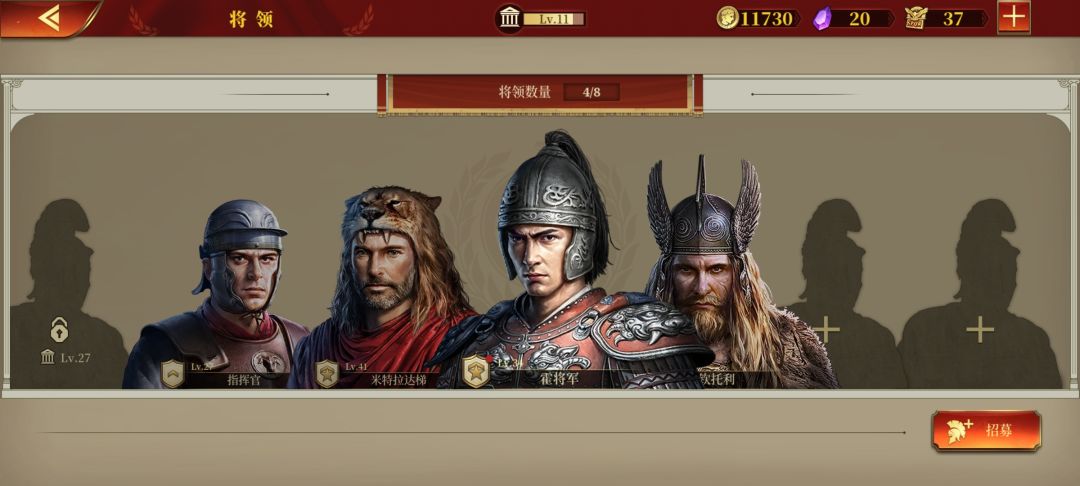
Task: Add a general in the first empty plus slot
Action: [825, 330]
